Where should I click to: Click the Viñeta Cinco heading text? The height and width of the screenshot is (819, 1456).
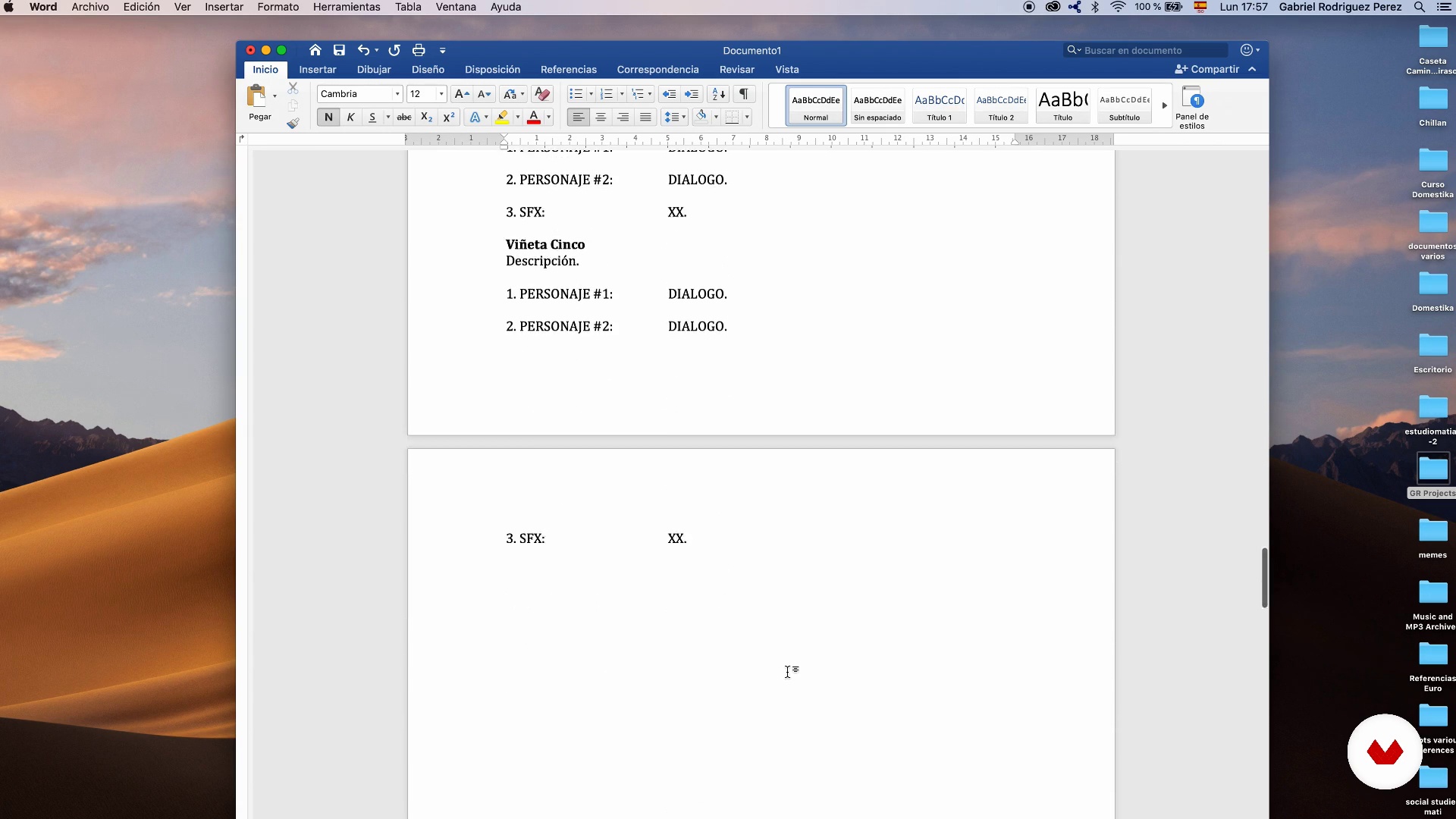coord(545,244)
